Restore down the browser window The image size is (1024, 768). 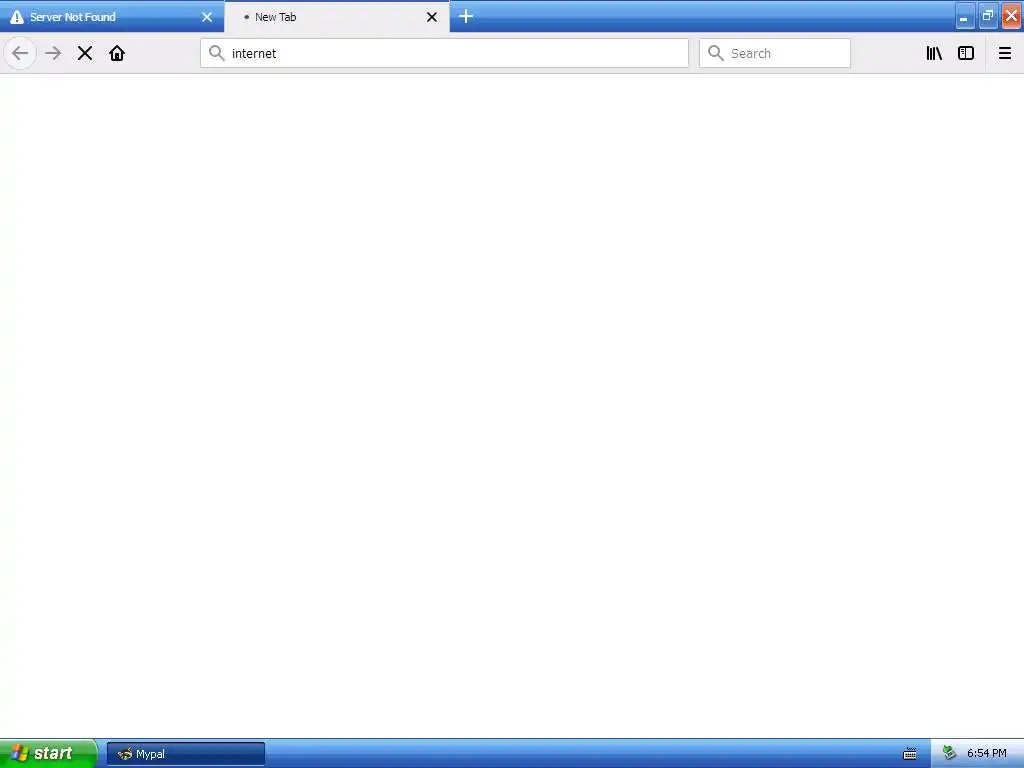tap(988, 16)
